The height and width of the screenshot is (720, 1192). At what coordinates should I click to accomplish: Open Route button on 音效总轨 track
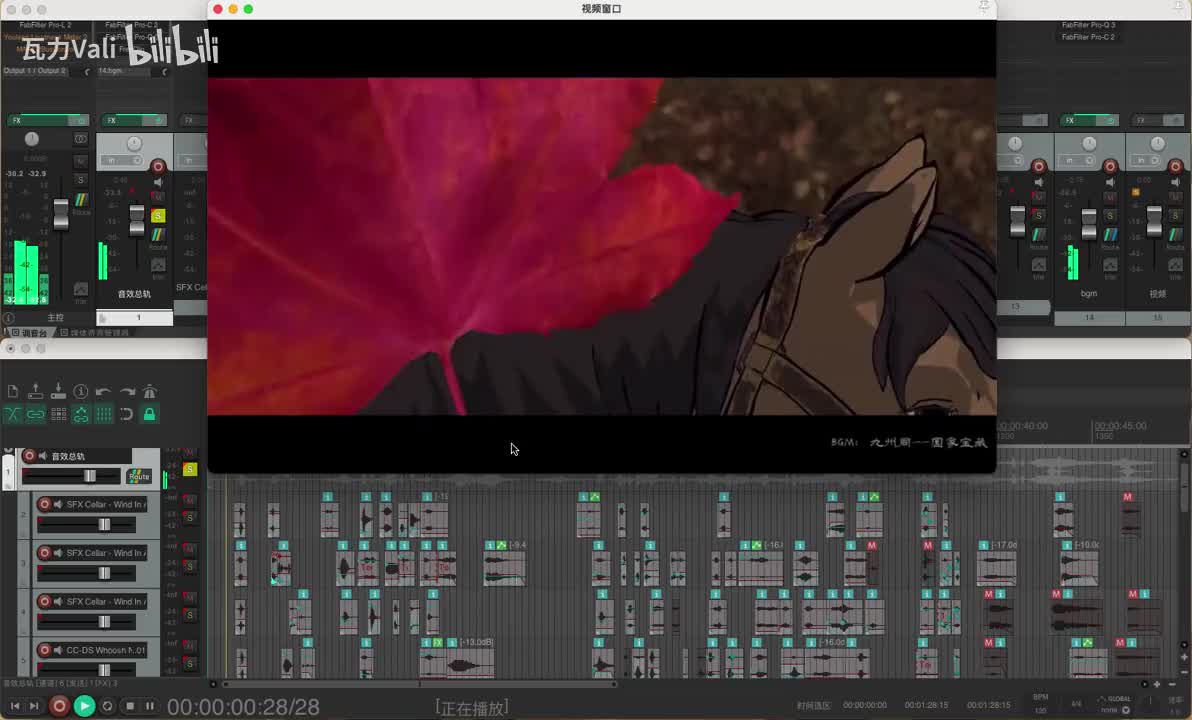coord(139,476)
